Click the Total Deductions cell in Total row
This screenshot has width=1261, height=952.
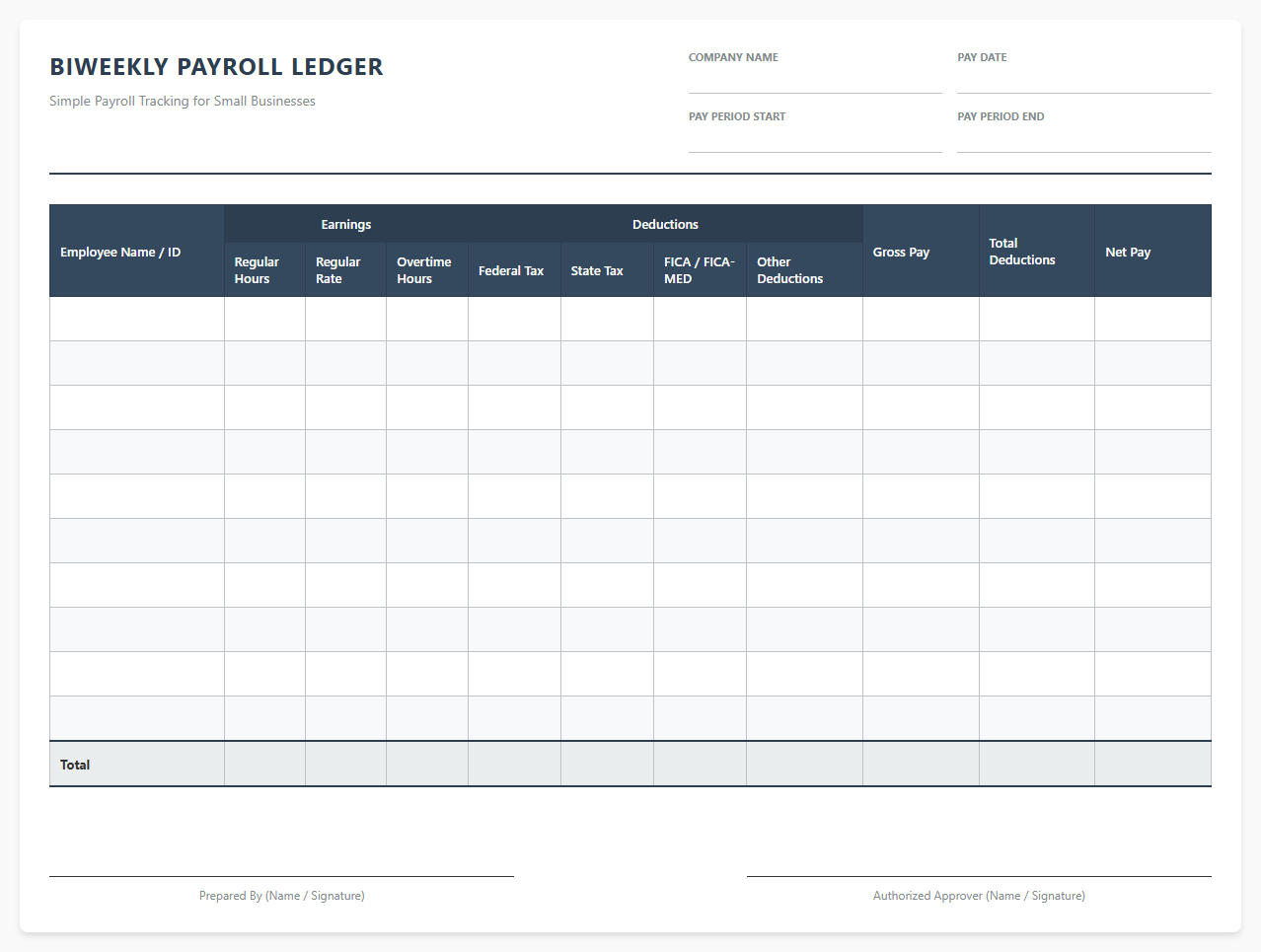click(1037, 765)
